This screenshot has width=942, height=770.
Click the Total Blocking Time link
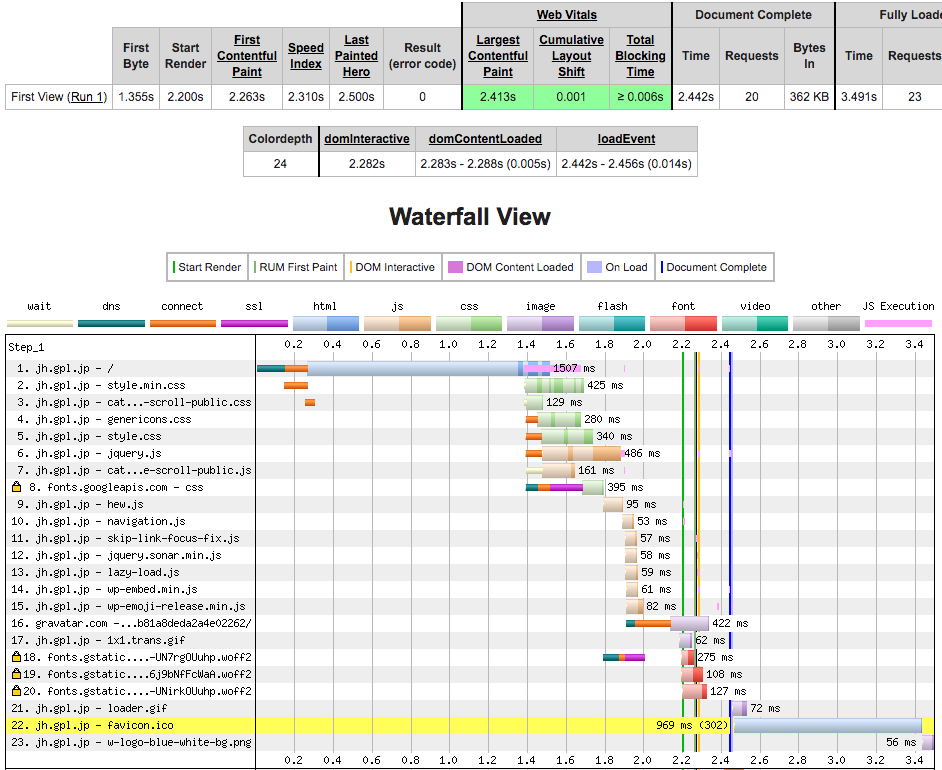point(640,56)
